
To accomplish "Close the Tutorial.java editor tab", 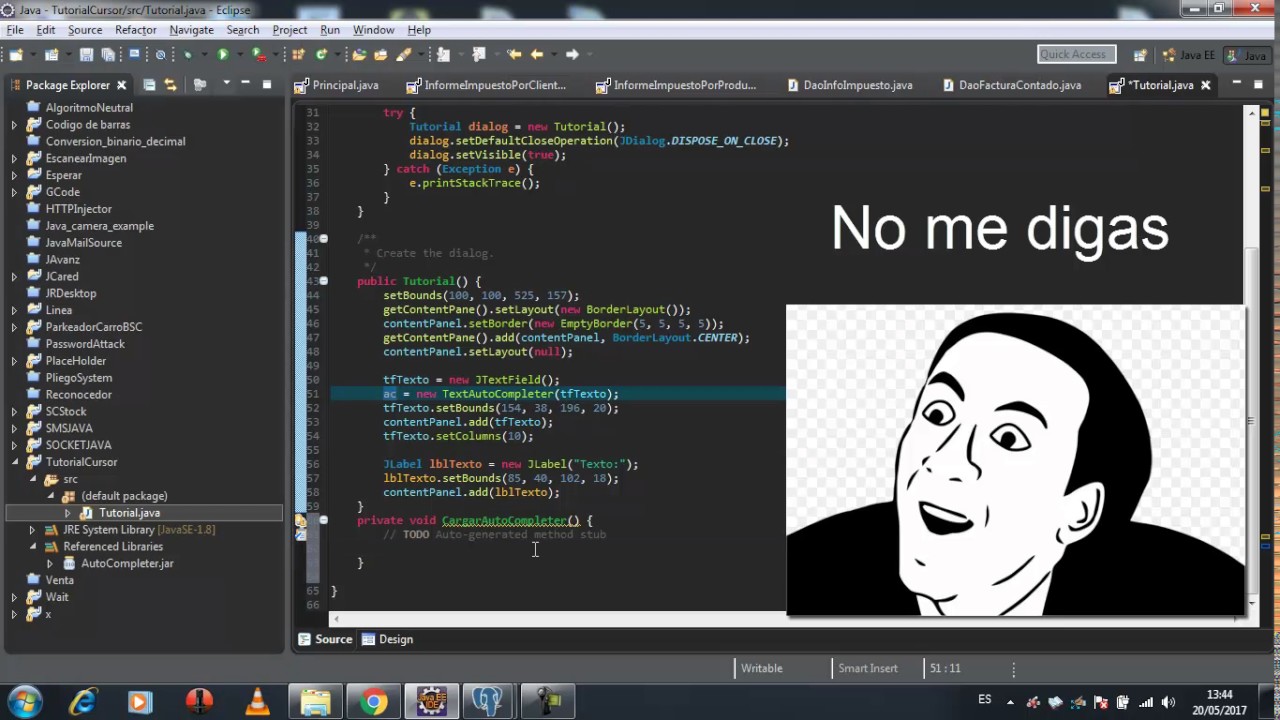I will [1205, 85].
